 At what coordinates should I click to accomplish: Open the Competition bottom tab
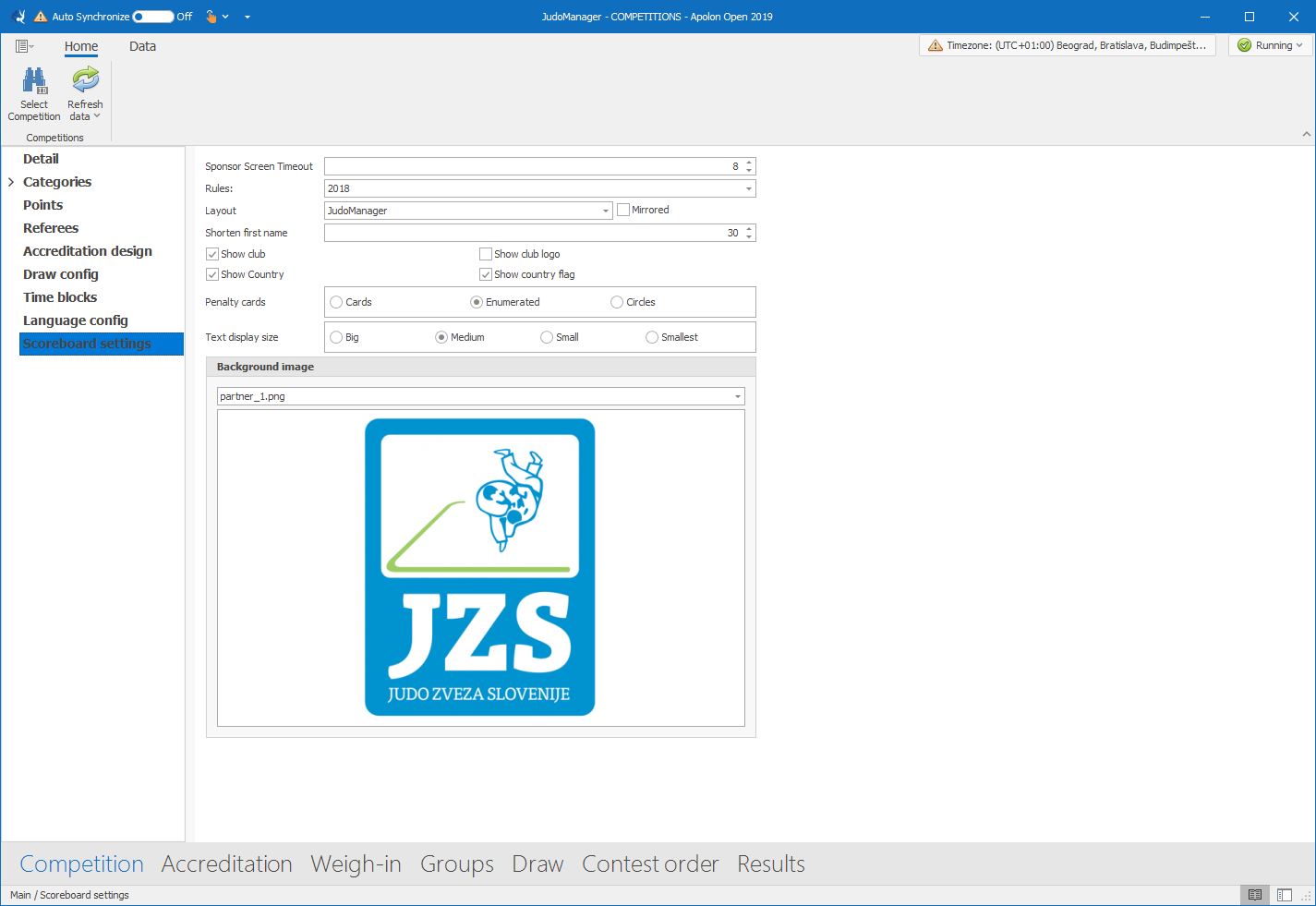(x=82, y=864)
